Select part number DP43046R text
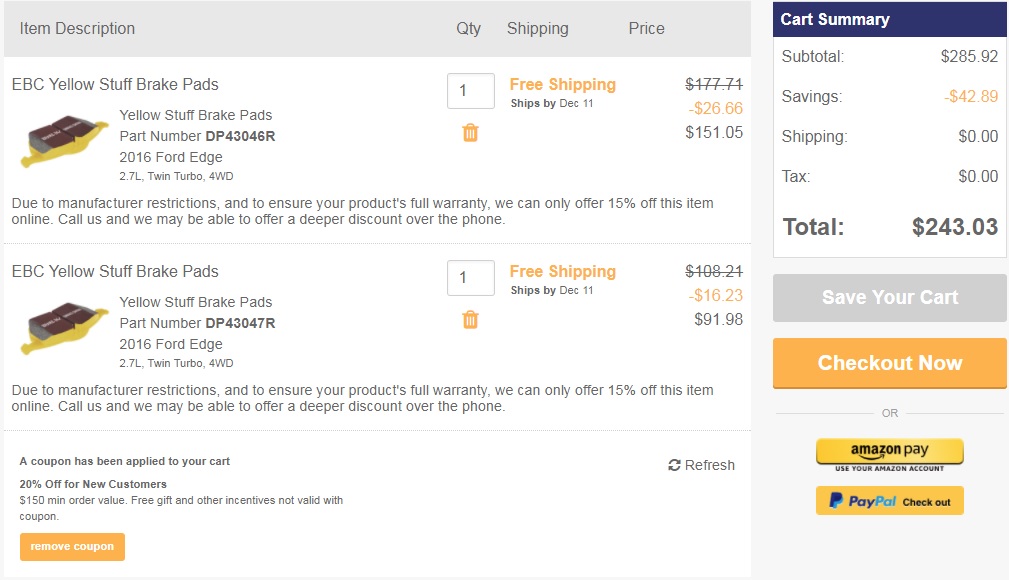Viewport: 1009px width, 580px height. click(x=240, y=136)
